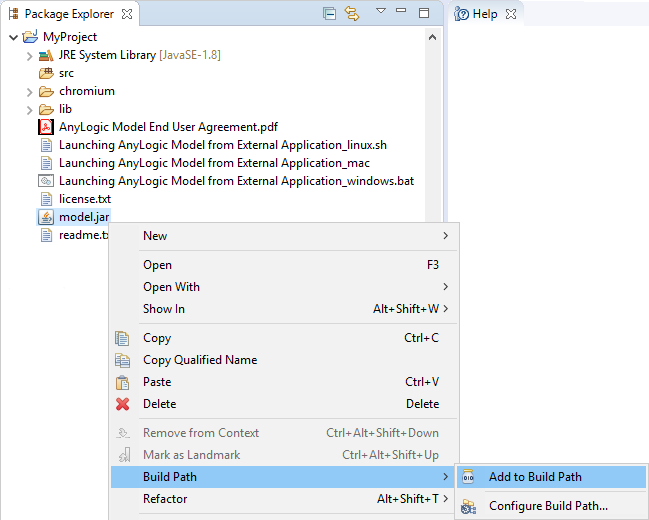Minimize the Package Explorer panel

[401, 12]
